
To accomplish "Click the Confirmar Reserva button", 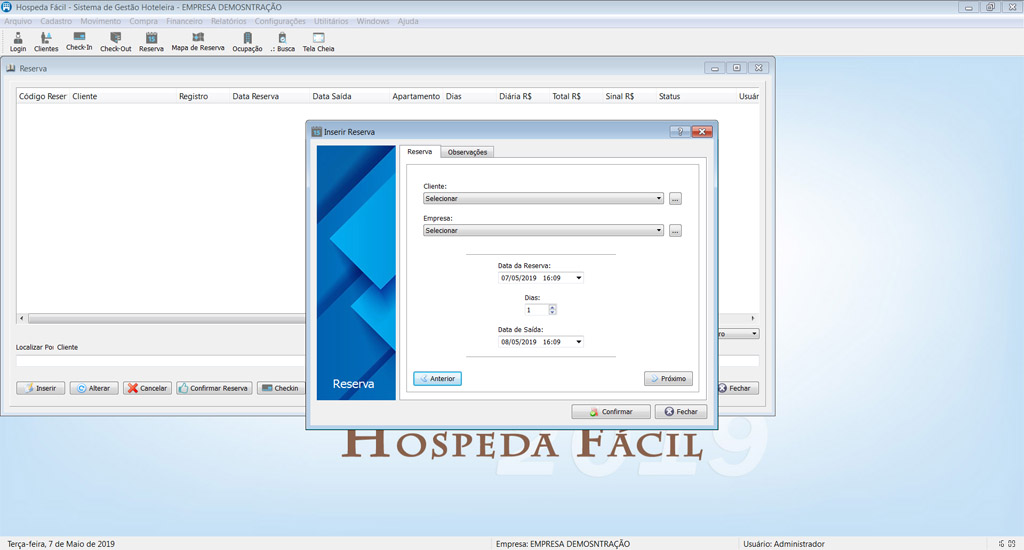I will coord(214,388).
